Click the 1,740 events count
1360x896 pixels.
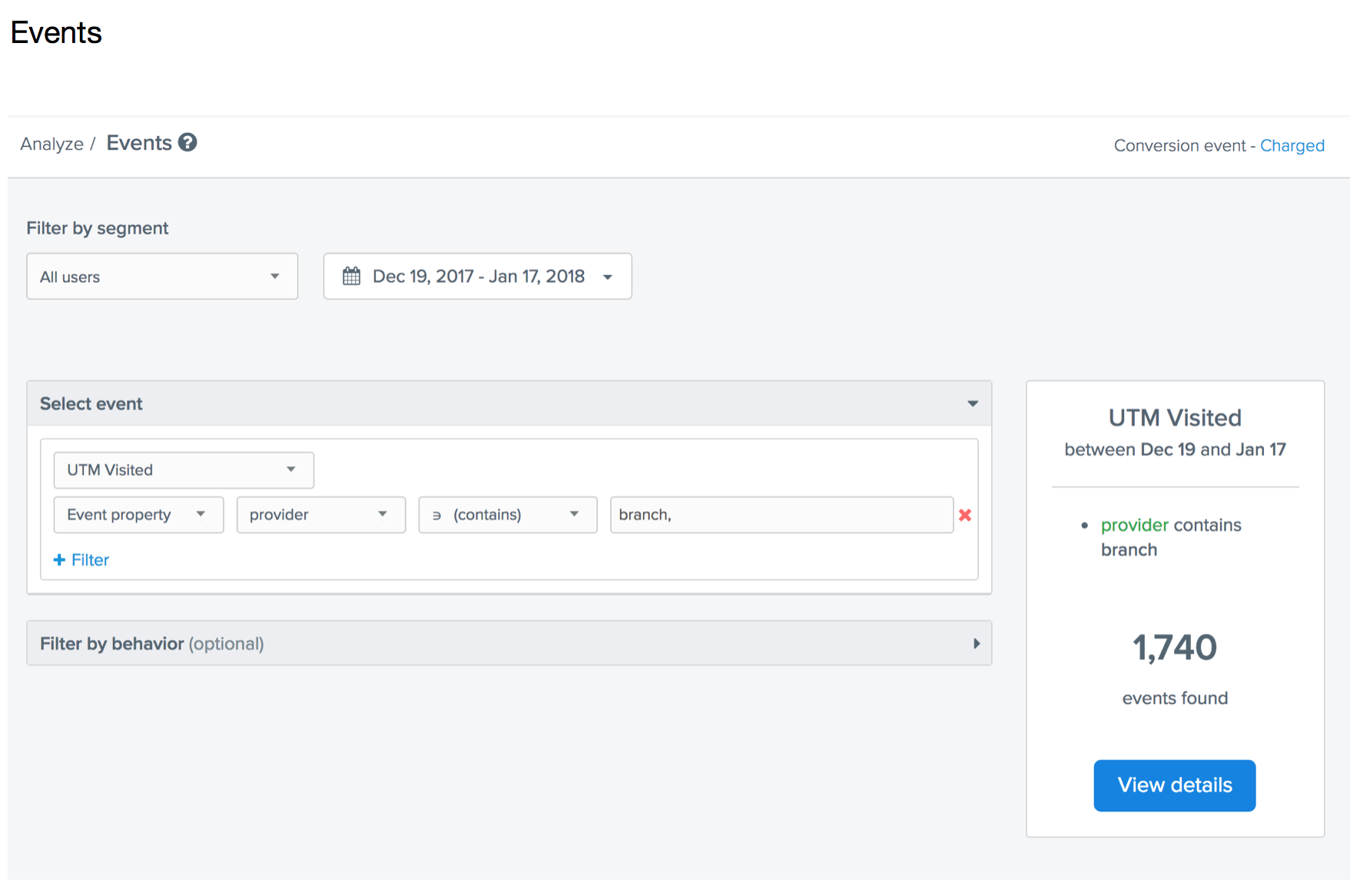[x=1175, y=647]
